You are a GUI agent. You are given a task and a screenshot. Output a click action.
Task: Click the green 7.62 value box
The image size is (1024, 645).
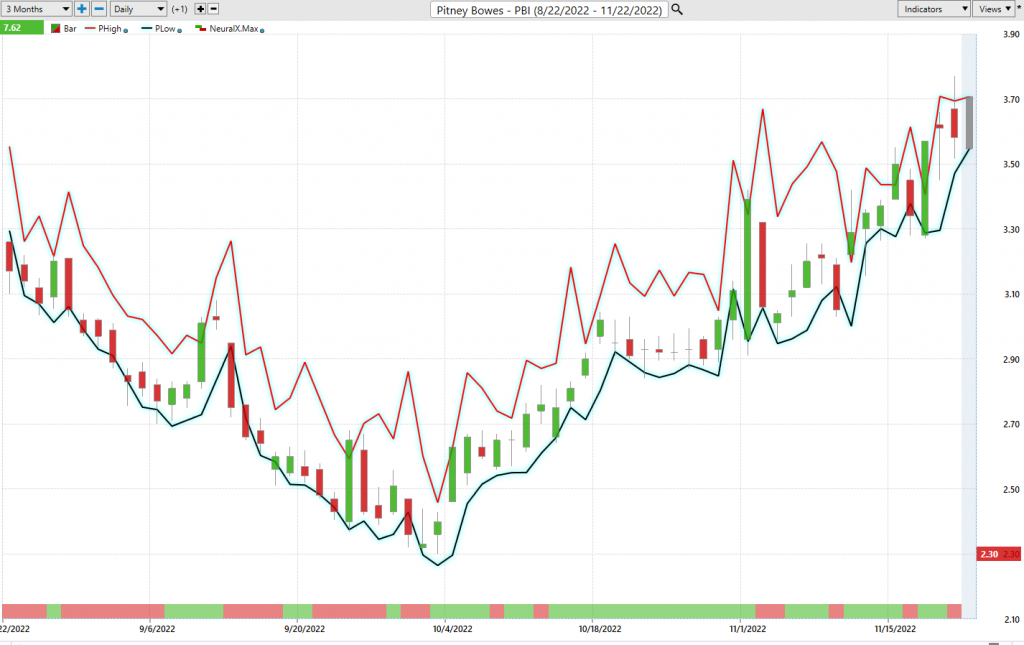[22, 28]
